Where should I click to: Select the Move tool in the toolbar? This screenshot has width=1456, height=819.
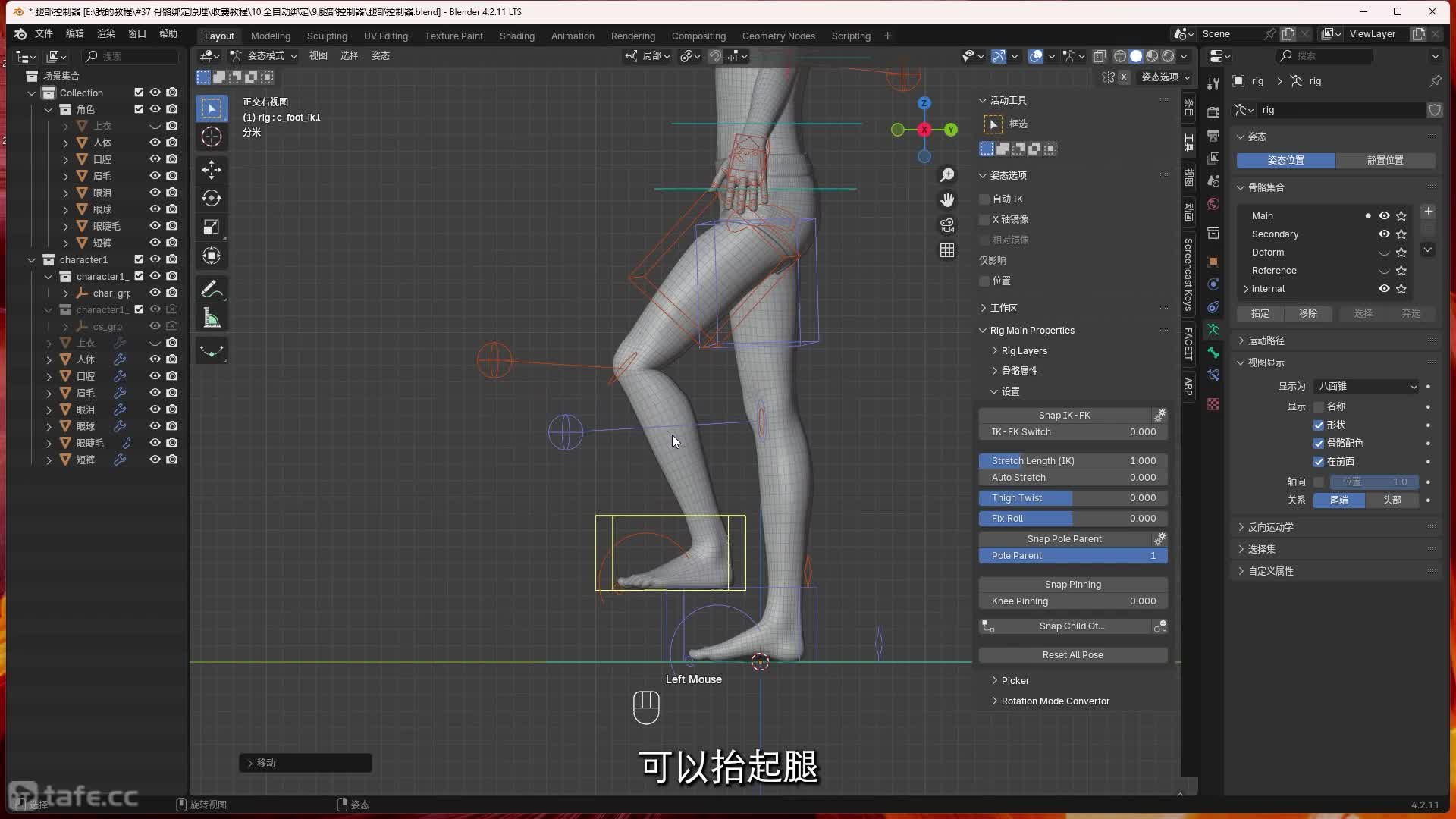212,168
